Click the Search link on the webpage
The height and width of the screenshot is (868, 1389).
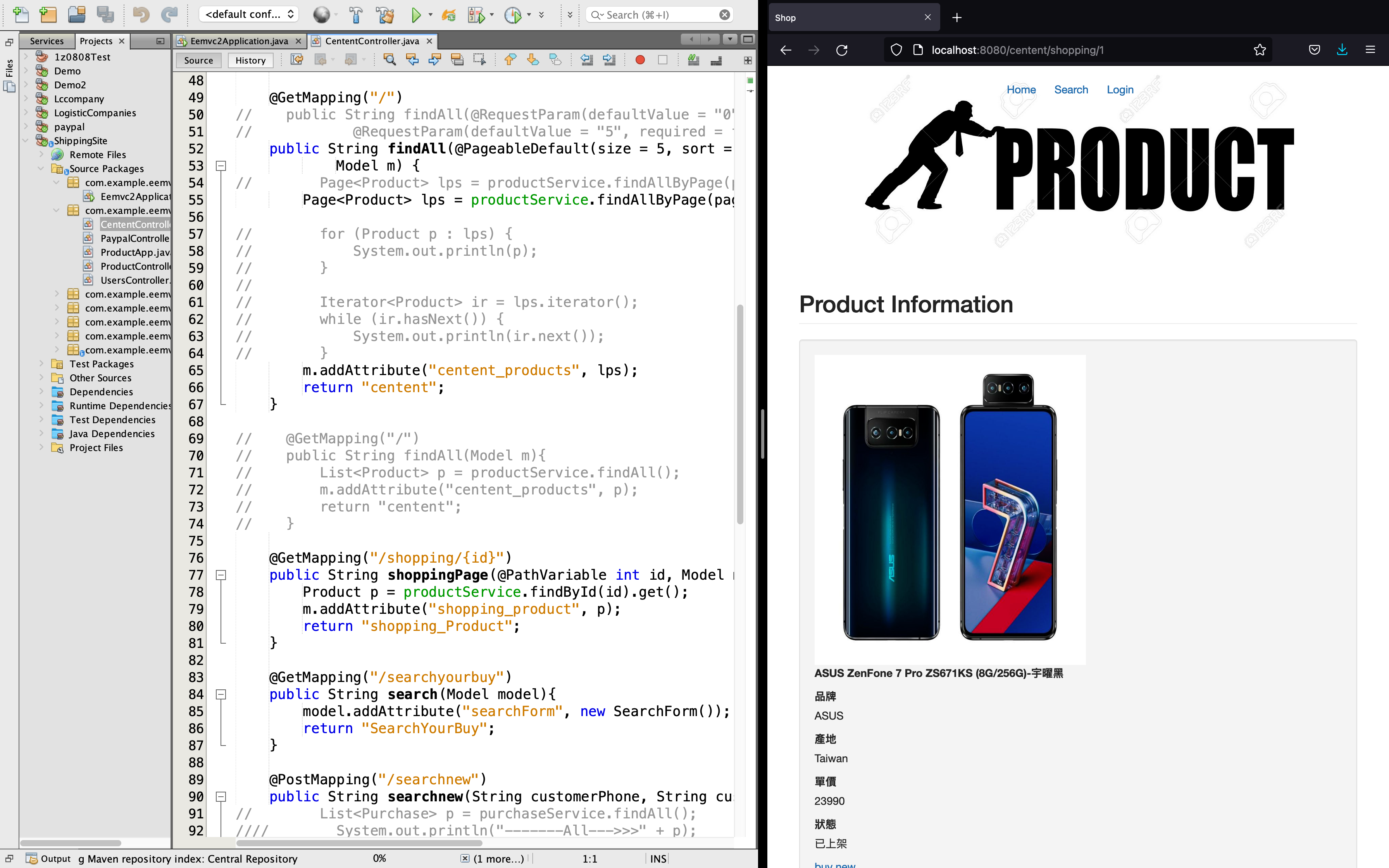[x=1070, y=90]
